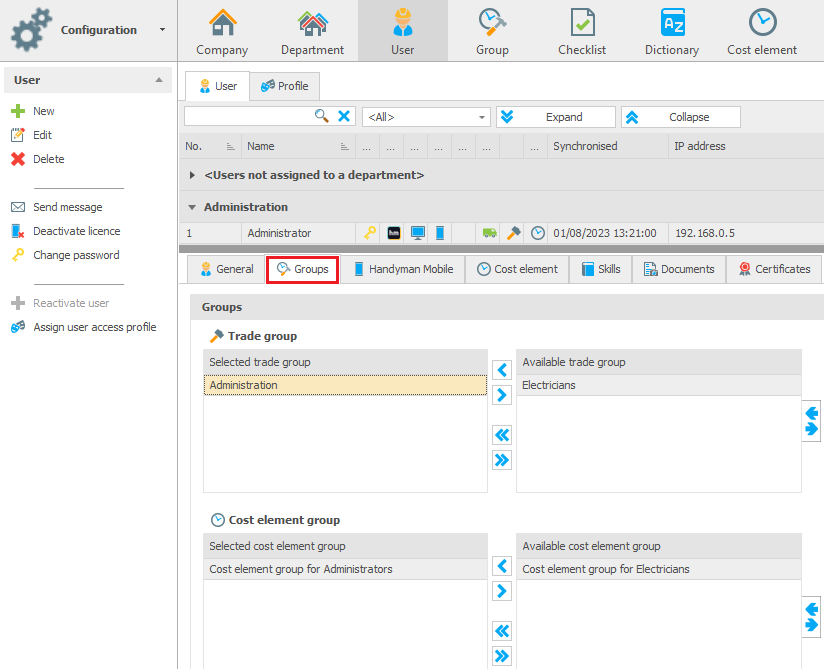Open the Certificates tab
Viewport: 824px width, 669px height.
[774, 269]
